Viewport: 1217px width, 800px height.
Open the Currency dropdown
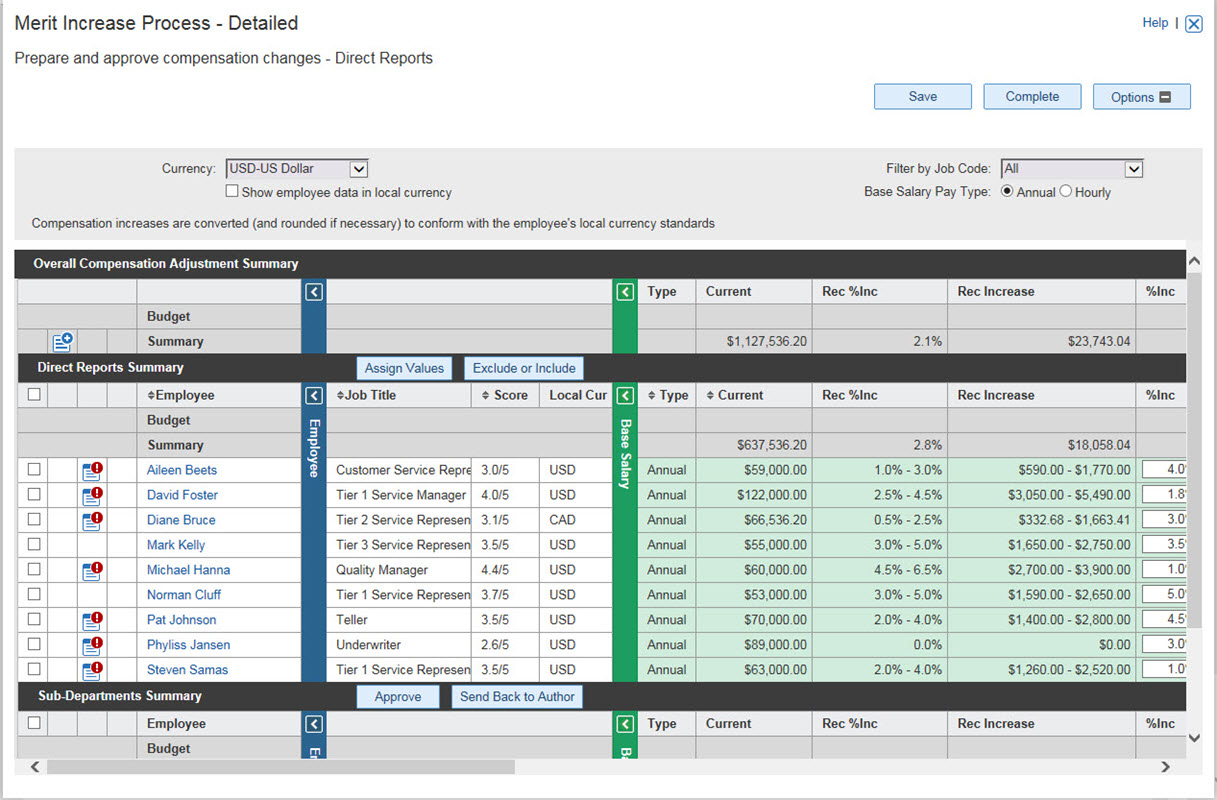click(356, 168)
